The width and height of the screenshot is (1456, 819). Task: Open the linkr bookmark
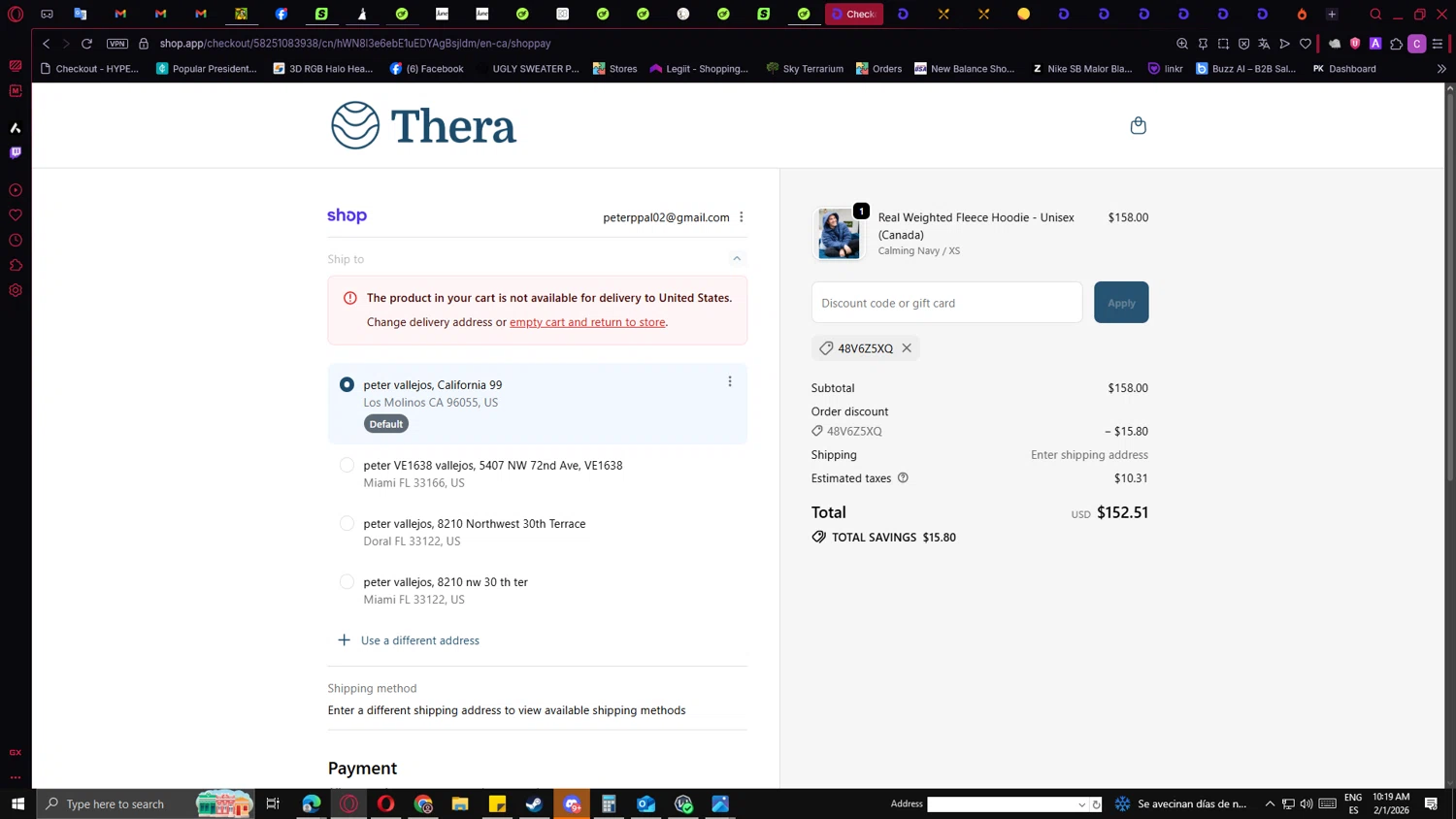(x=1165, y=69)
